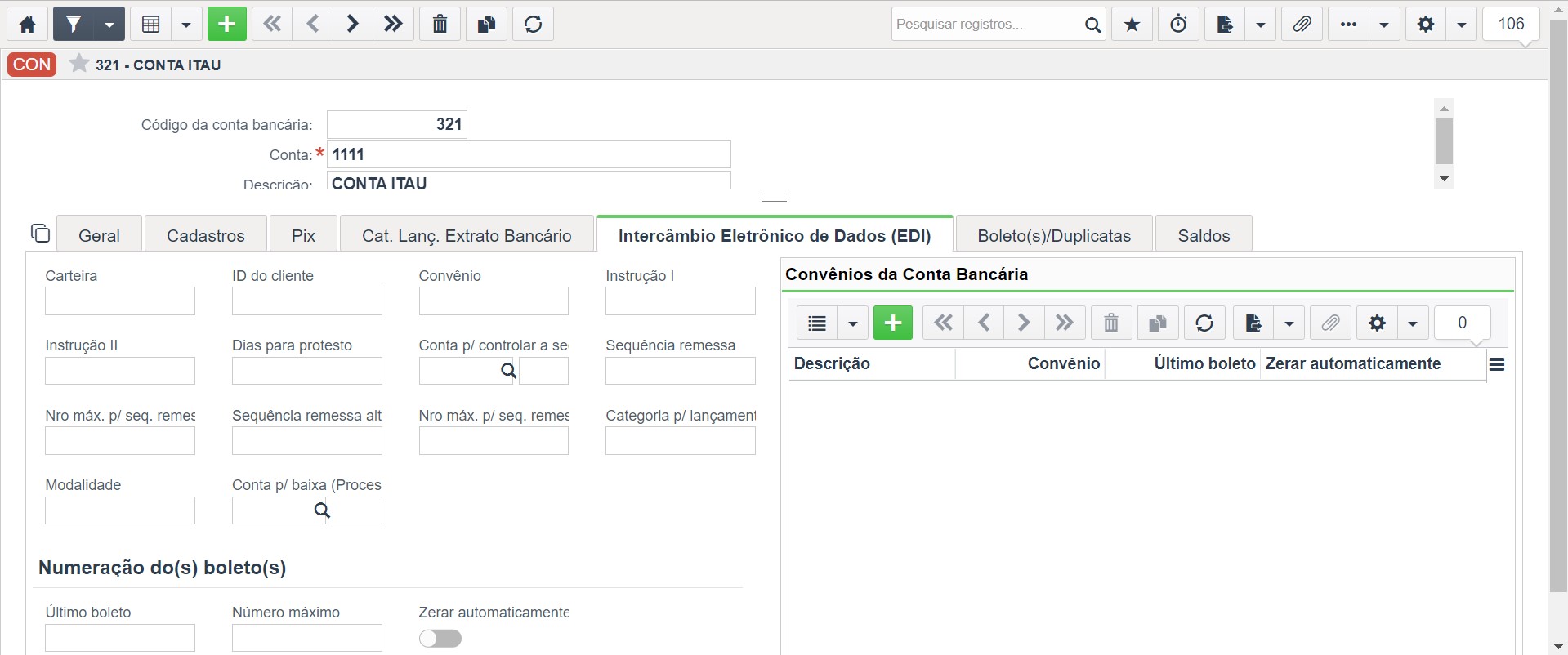Add a new bank account record

(x=226, y=25)
